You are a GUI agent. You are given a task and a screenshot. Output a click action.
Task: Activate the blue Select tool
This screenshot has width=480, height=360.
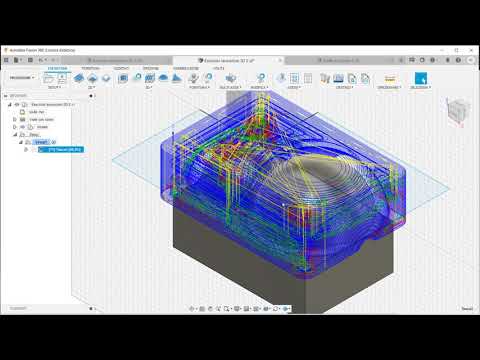click(421, 79)
